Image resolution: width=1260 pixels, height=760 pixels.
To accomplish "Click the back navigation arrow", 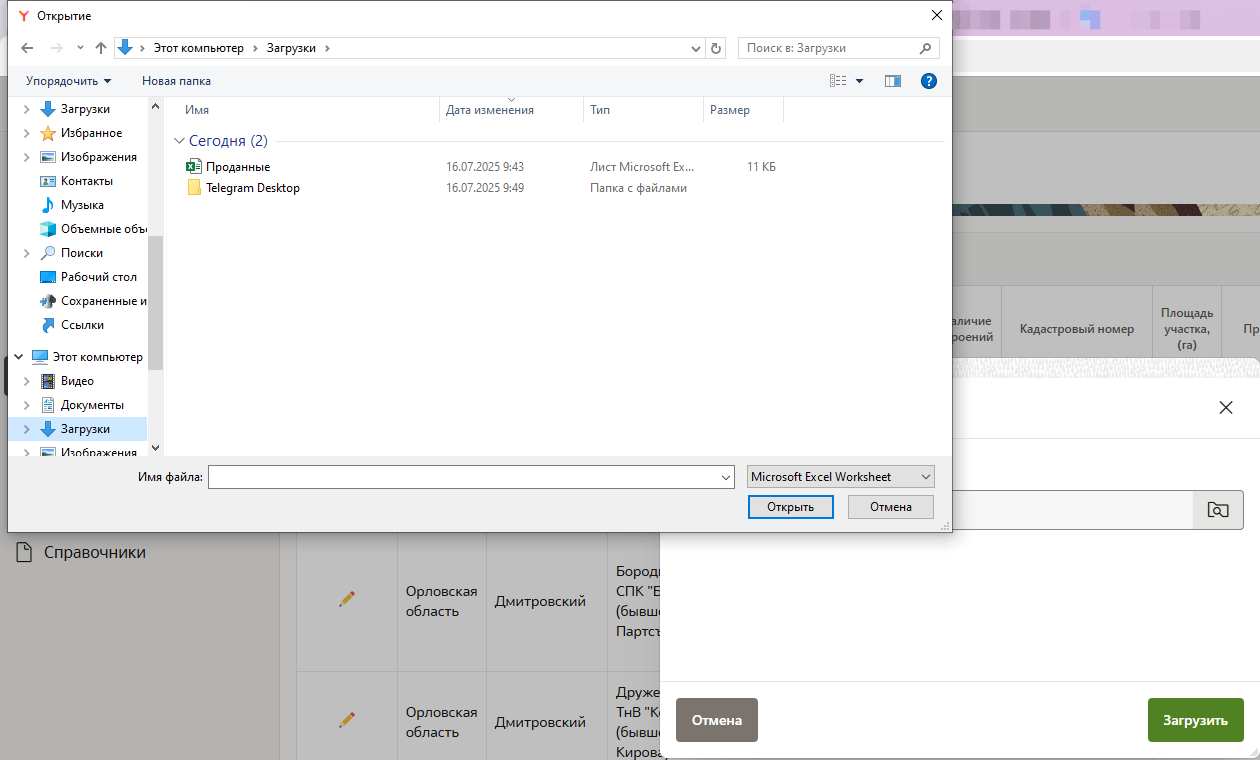I will point(27,48).
